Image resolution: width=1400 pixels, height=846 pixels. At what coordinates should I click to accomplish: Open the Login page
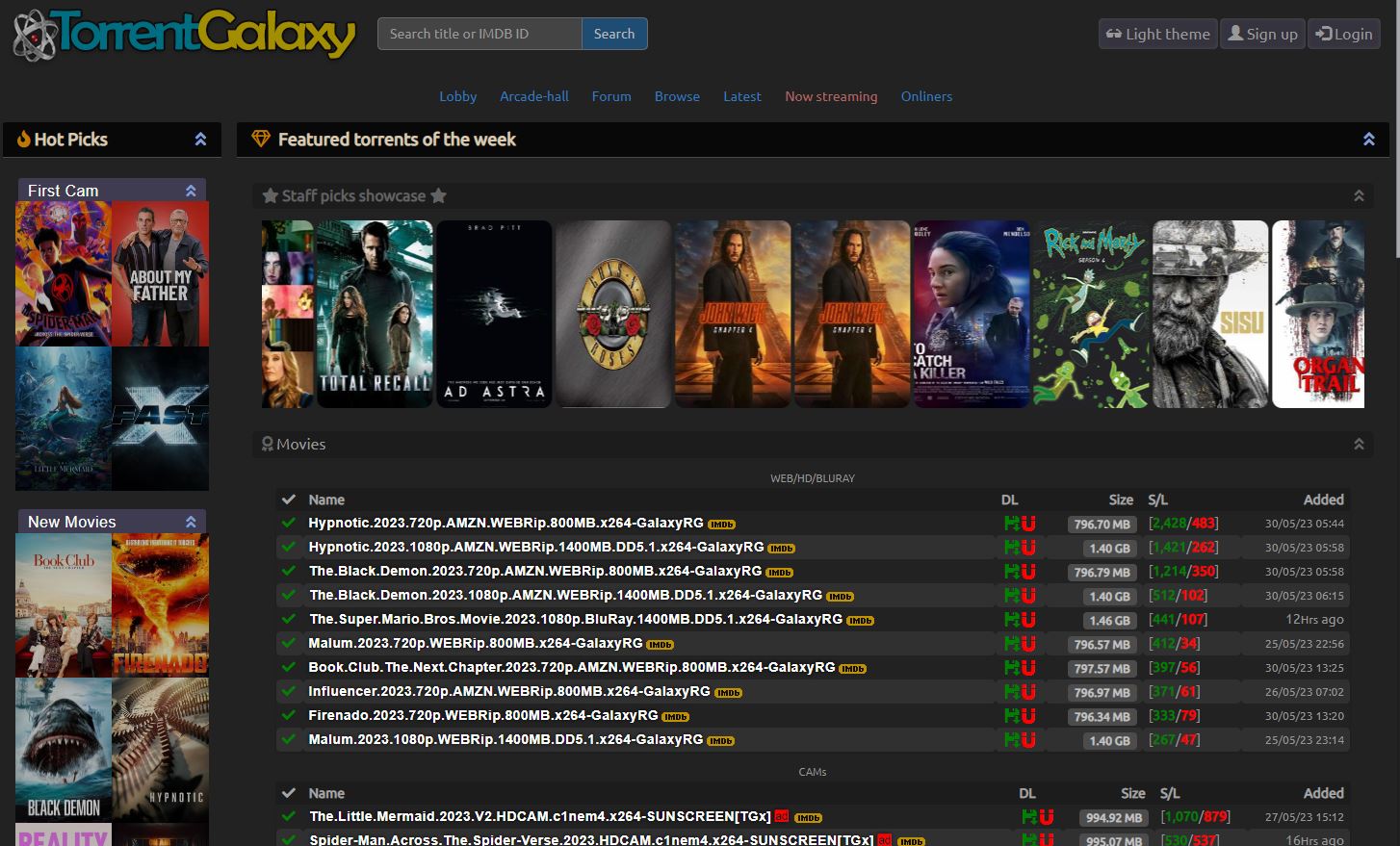click(x=1344, y=34)
